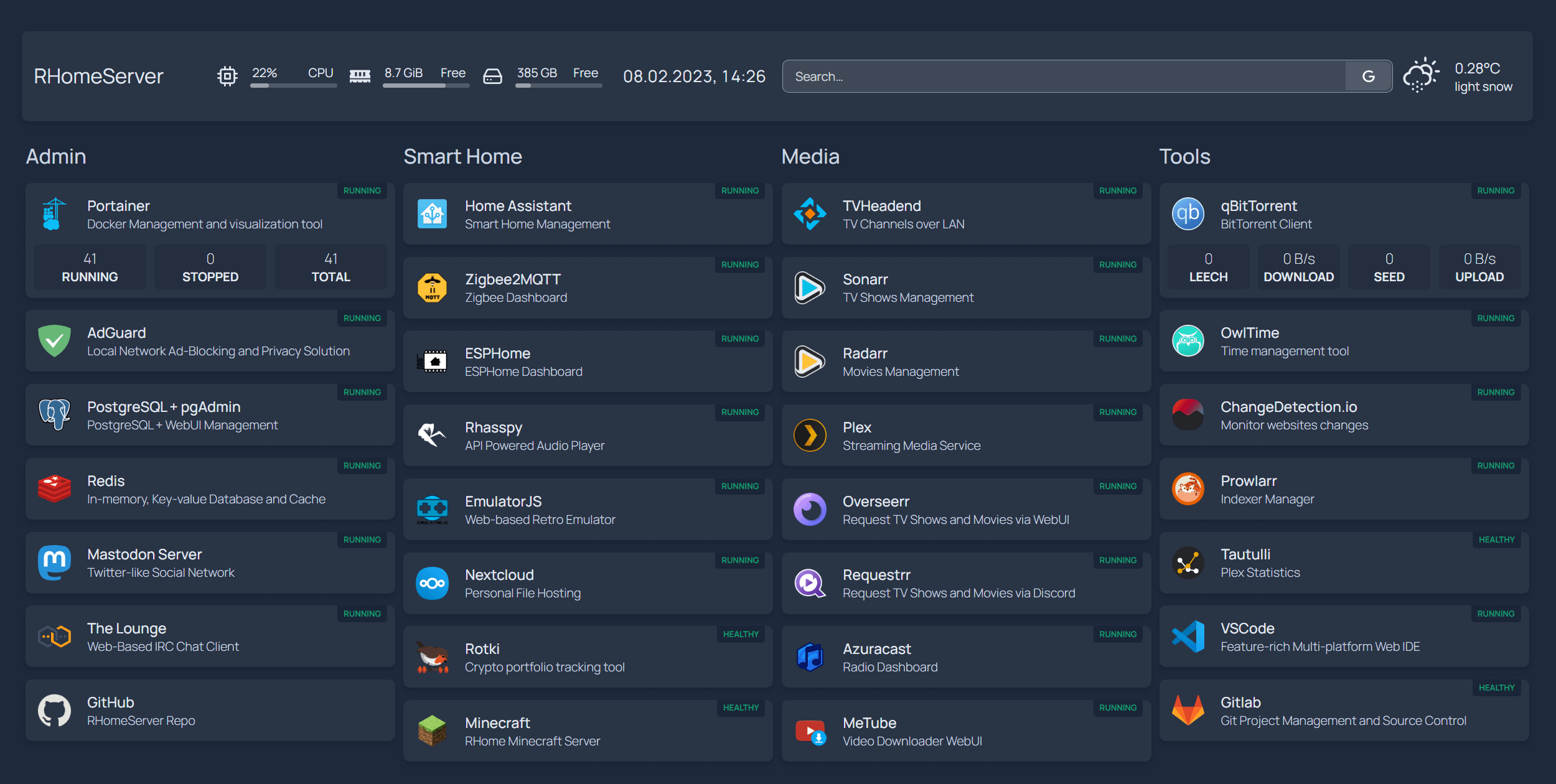The image size is (1556, 784).
Task: Click the Admin group heading
Action: coord(56,156)
